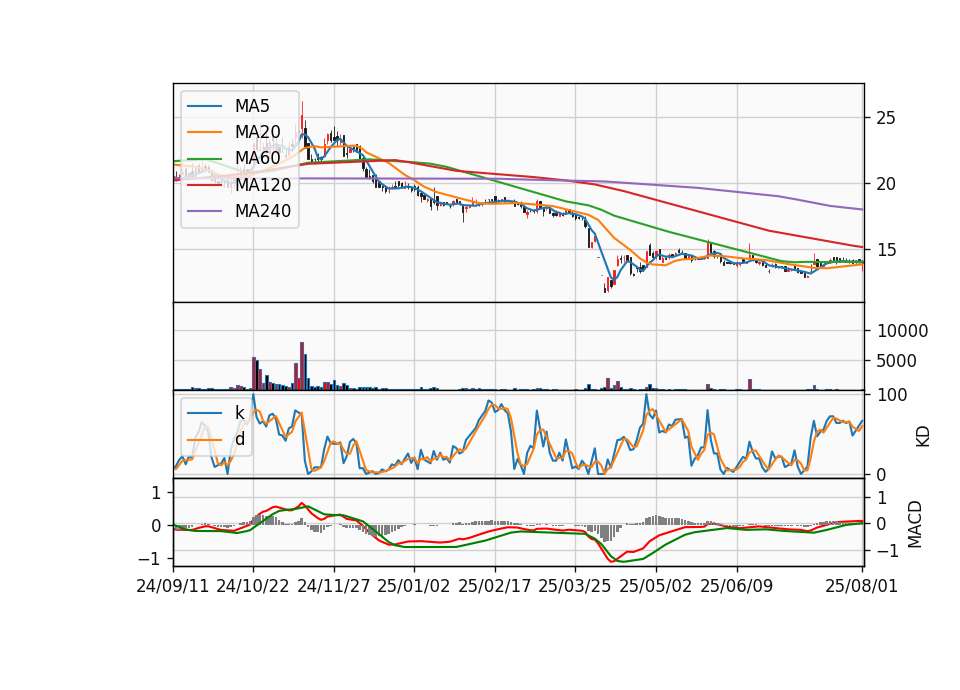The image size is (960, 690).
Task: Click the tallest volume bar in November 2024
Action: pyautogui.click(x=302, y=366)
